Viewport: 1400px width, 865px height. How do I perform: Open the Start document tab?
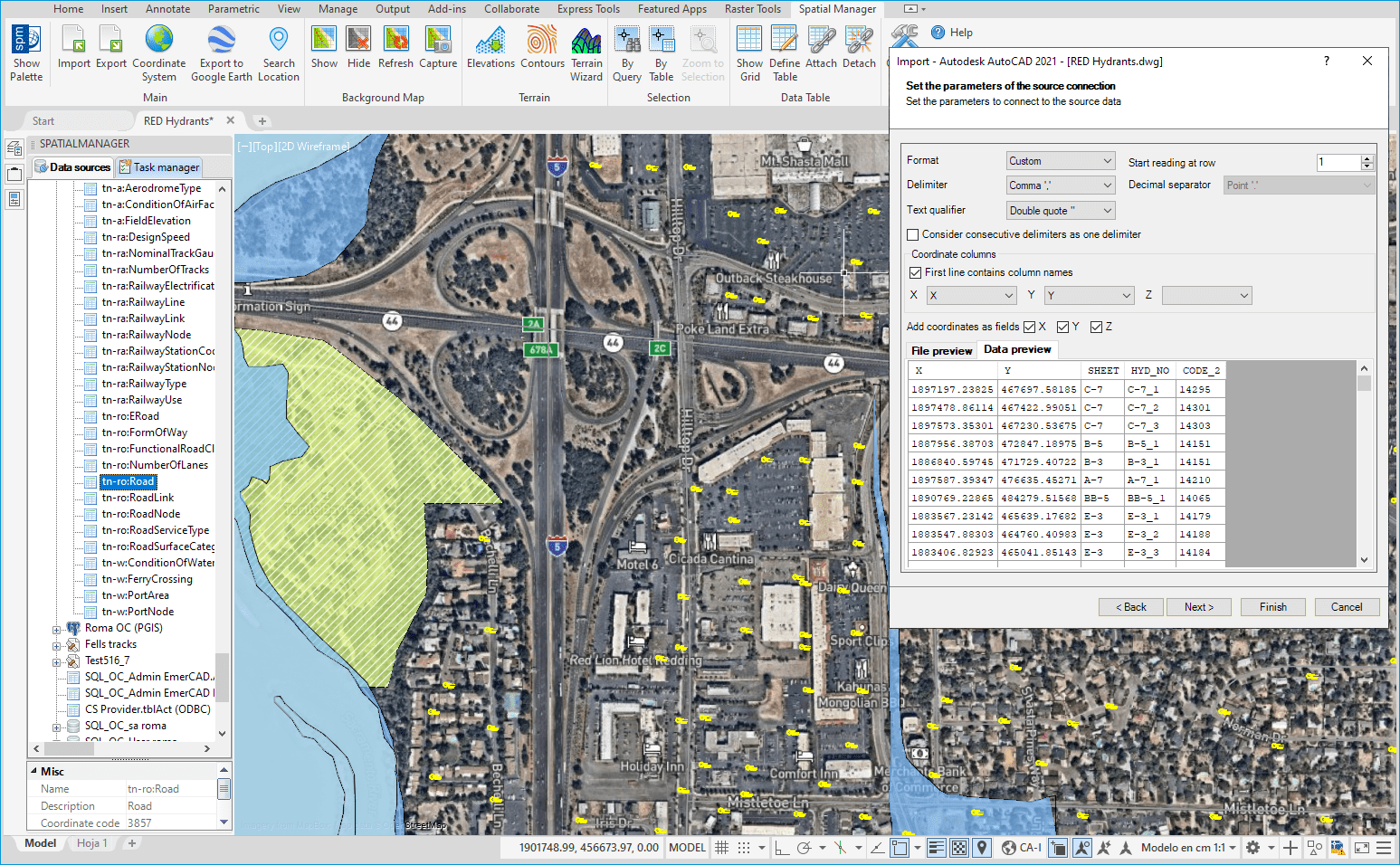43,121
